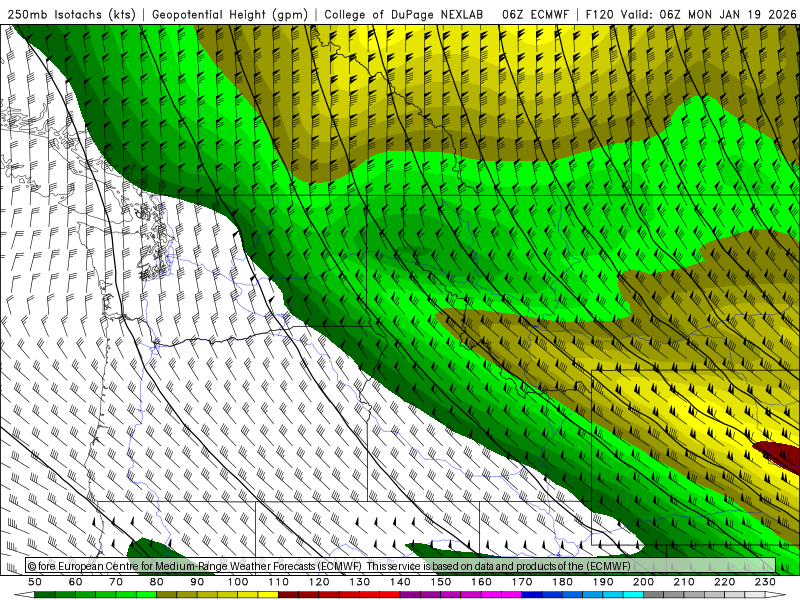The height and width of the screenshot is (600, 800).
Task: Click the "Valid: 06Z MON JAN 19 2026" text
Action: click(708, 15)
